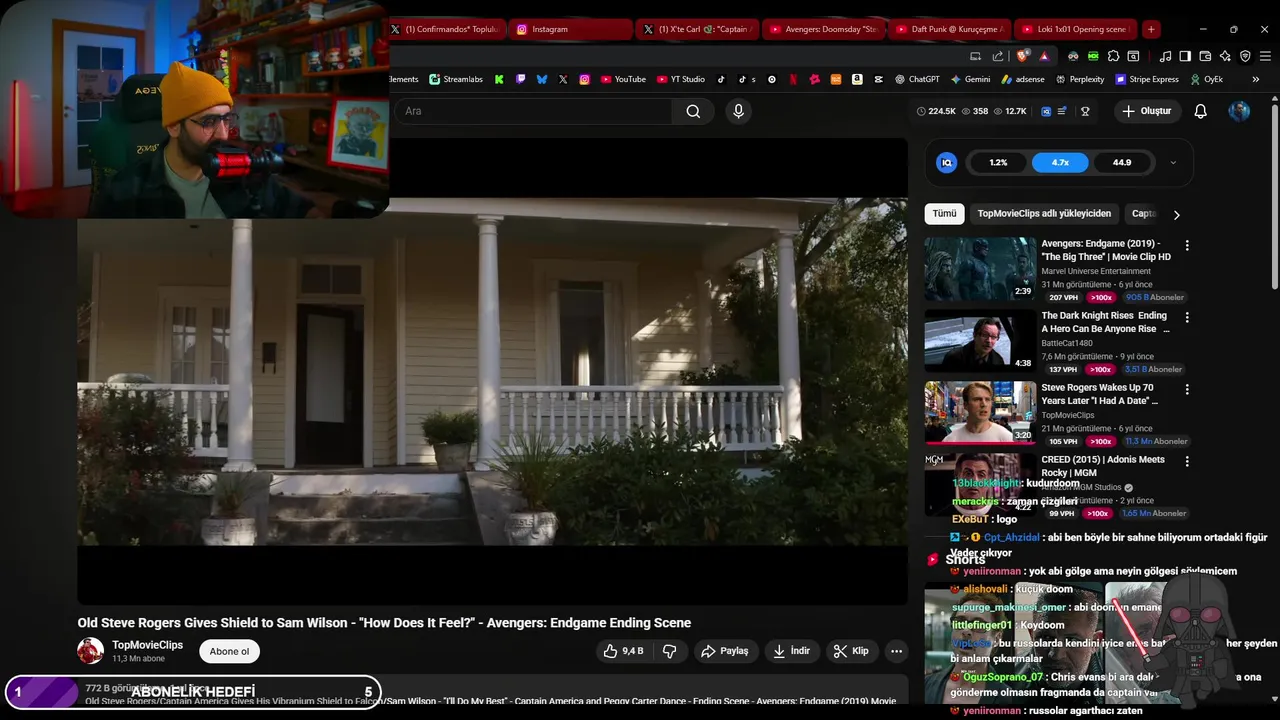The image size is (1280, 720).
Task: Open Gemini bookmark
Action: coord(970,79)
